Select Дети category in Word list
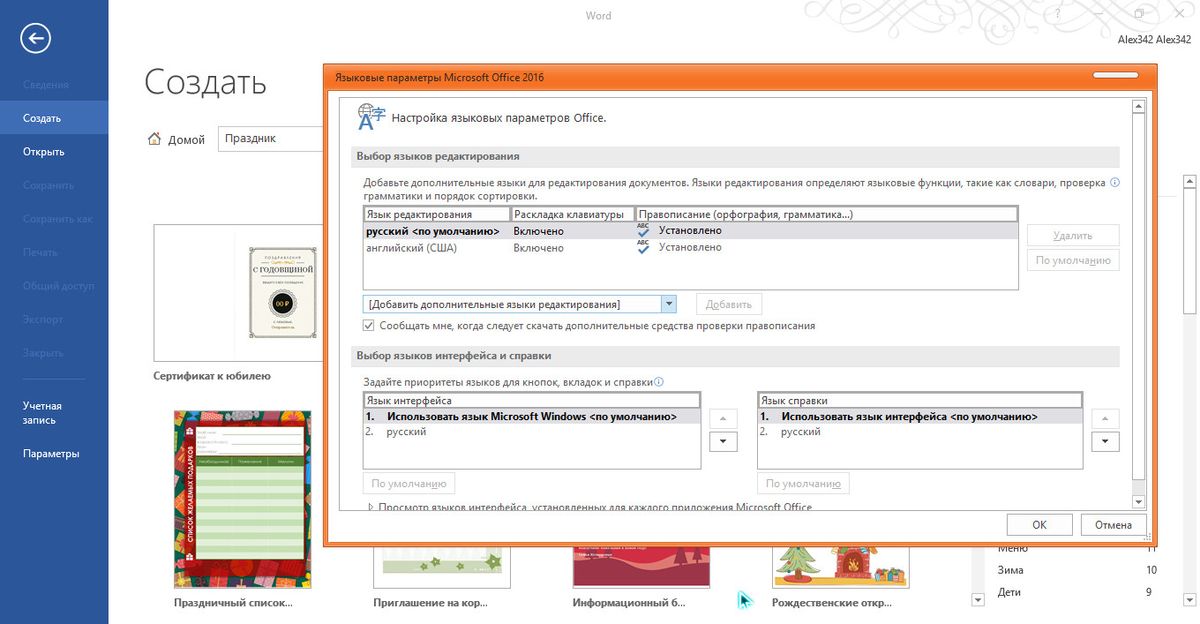This screenshot has width=1200, height=624. click(x=1010, y=592)
